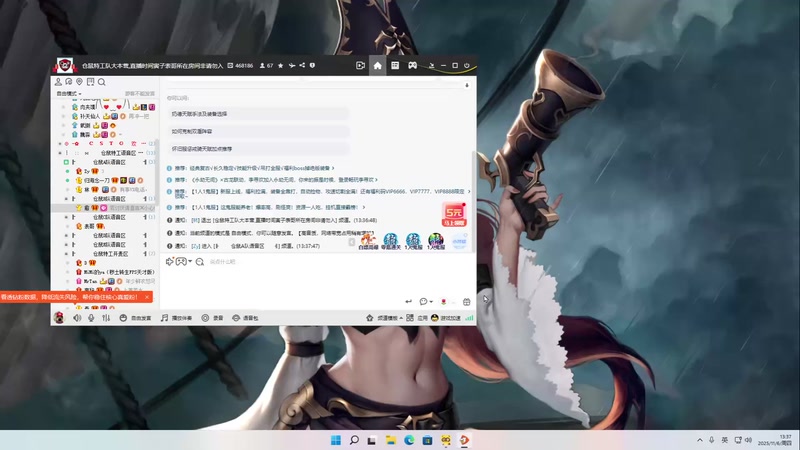Share the channel via share icon

click(x=302, y=65)
